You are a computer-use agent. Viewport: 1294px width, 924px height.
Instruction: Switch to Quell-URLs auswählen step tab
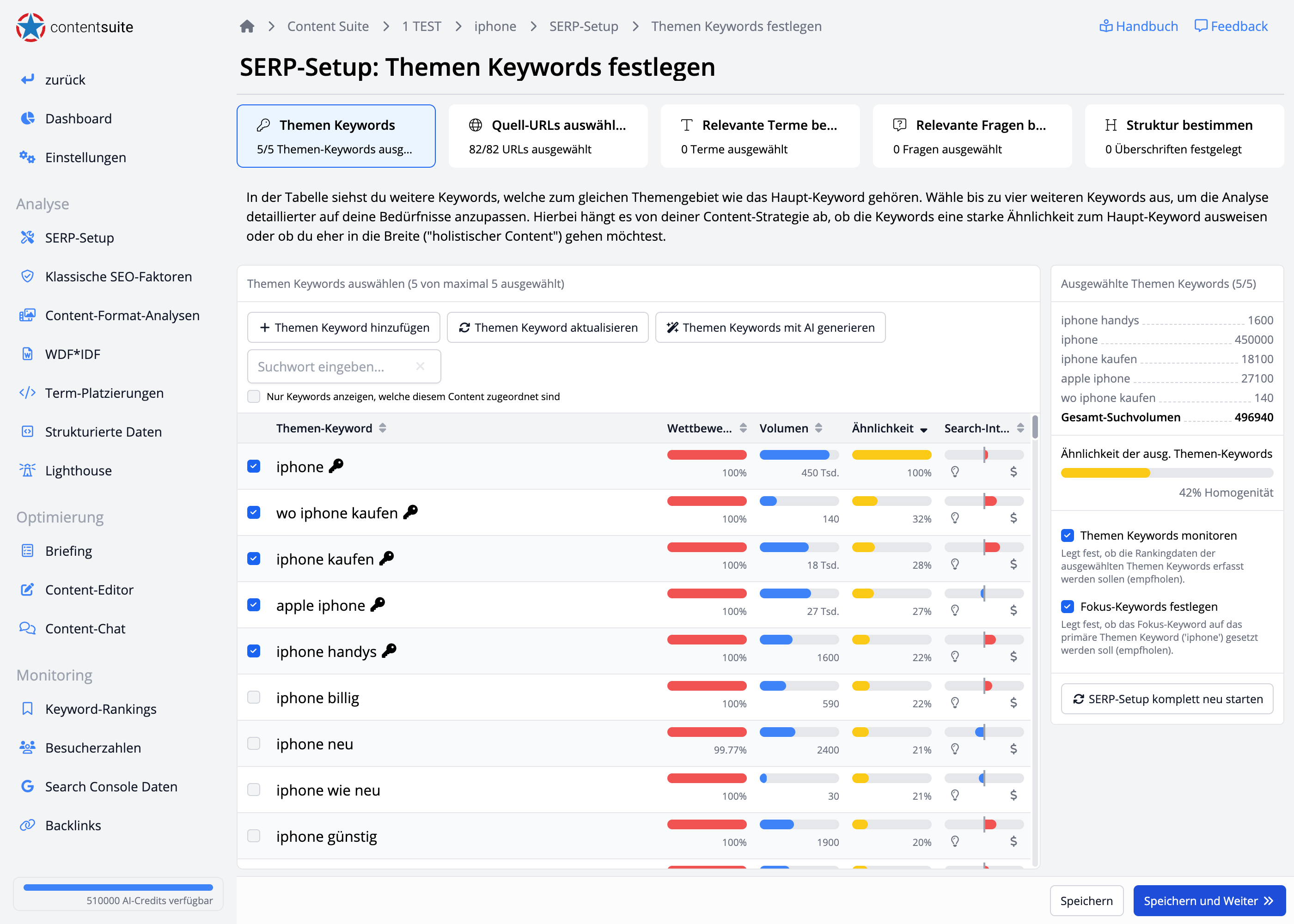548,136
